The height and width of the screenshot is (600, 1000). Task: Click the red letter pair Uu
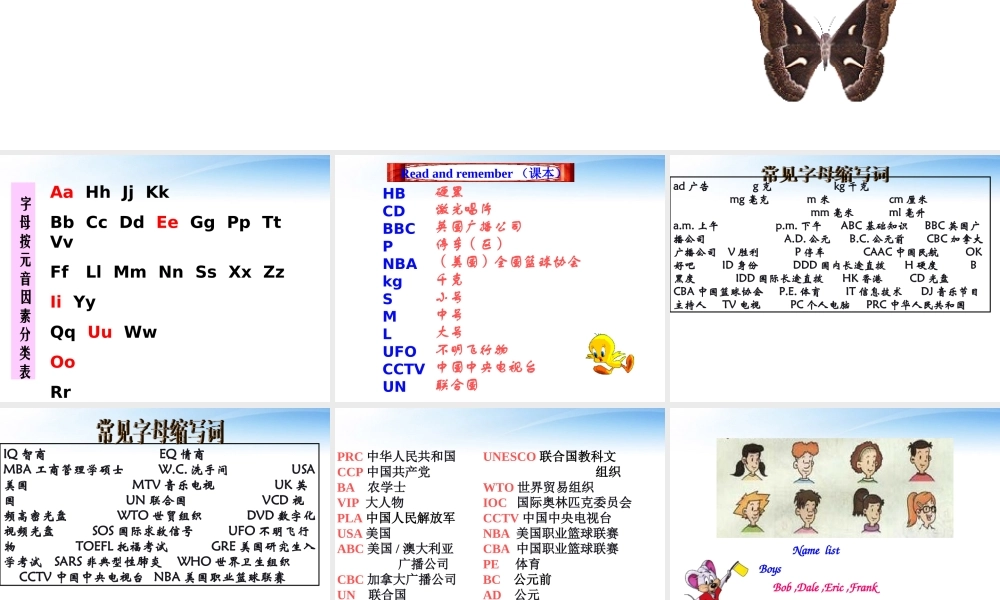point(99,332)
